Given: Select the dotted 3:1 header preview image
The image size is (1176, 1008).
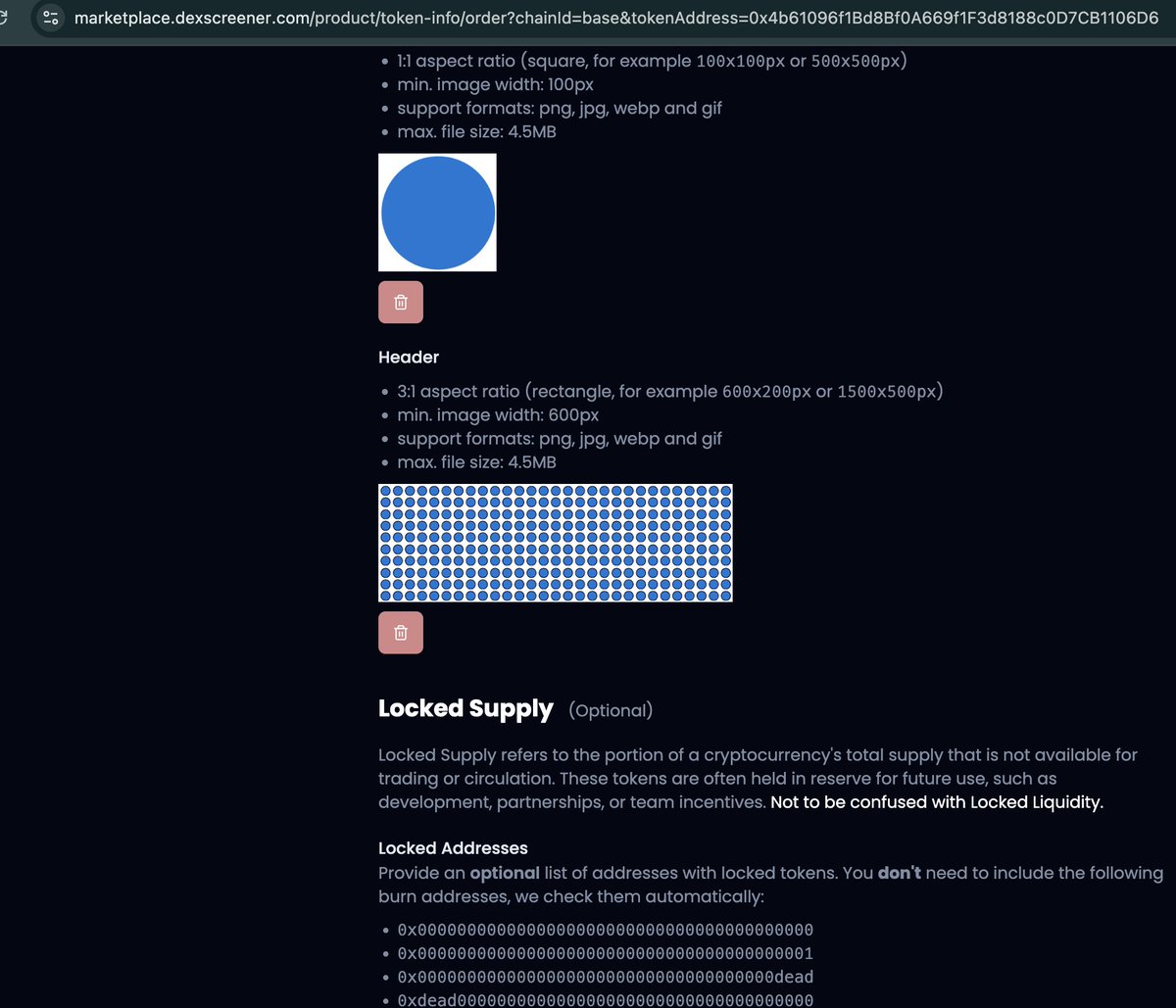Looking at the screenshot, I should coord(555,543).
